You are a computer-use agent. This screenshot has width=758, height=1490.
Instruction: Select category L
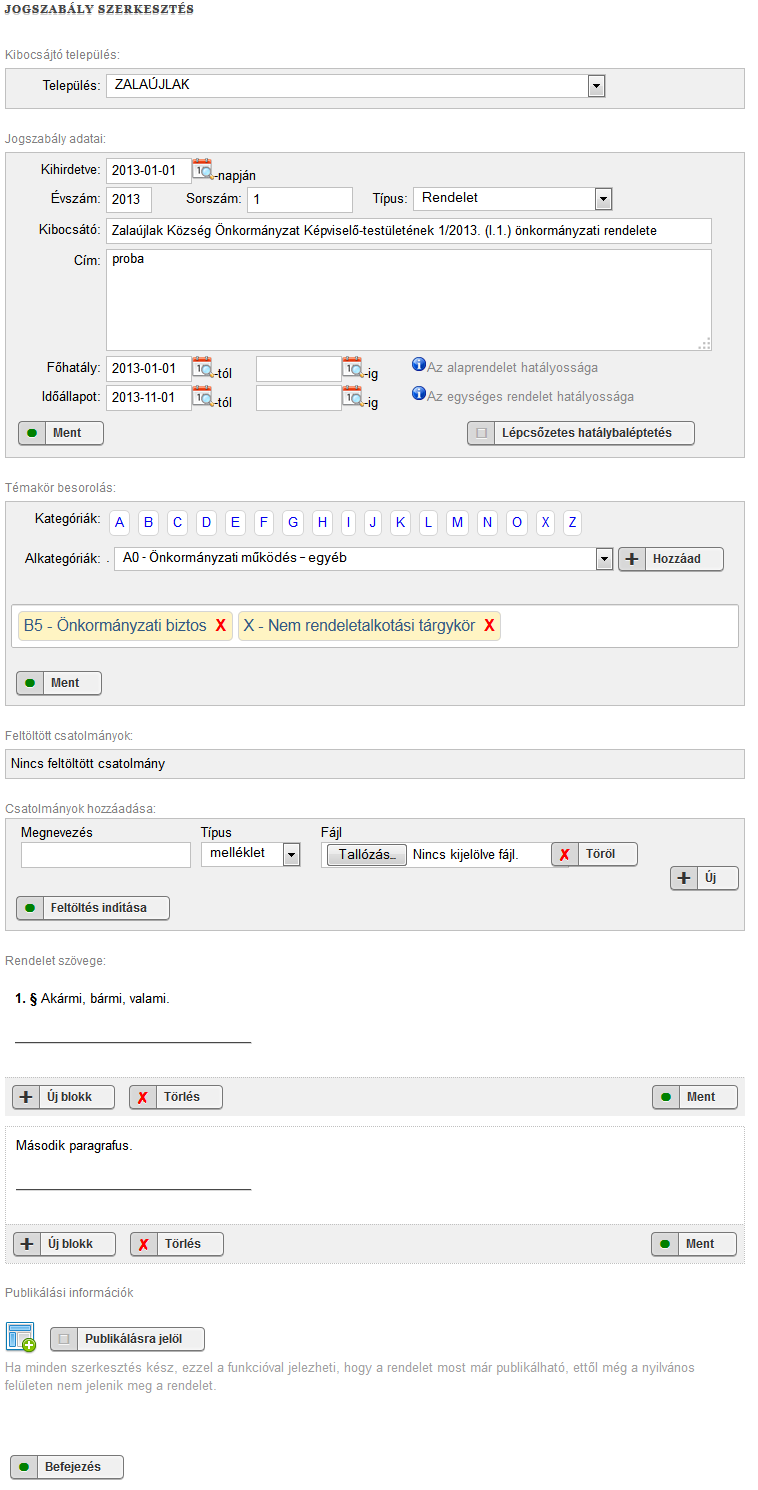428,522
